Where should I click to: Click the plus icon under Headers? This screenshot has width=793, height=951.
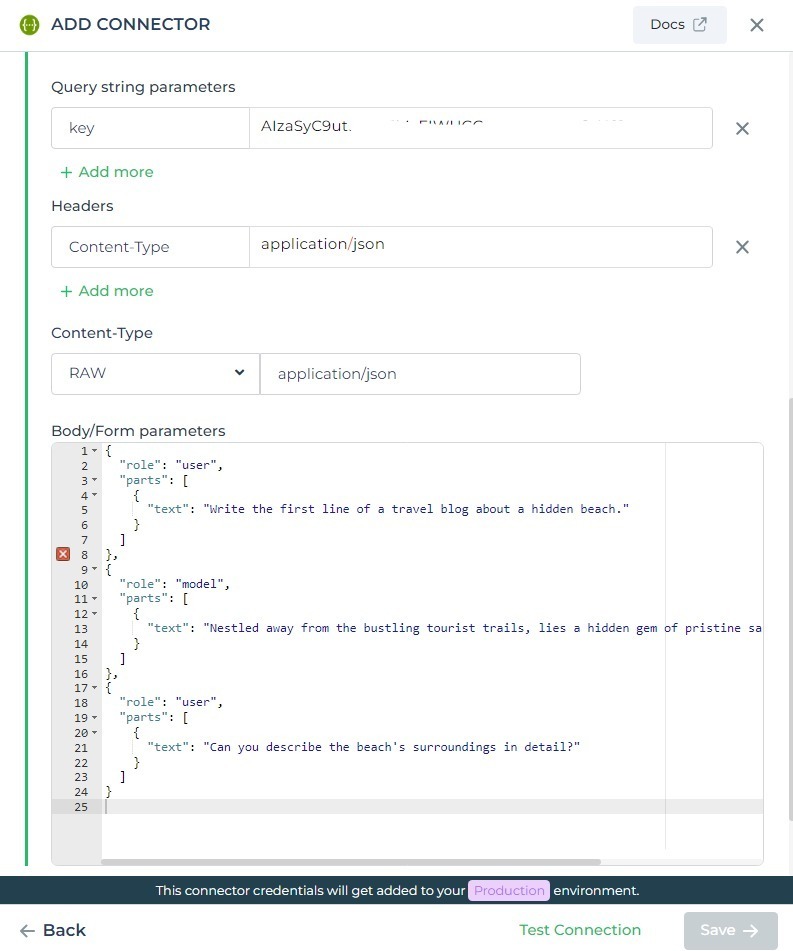coord(66,291)
